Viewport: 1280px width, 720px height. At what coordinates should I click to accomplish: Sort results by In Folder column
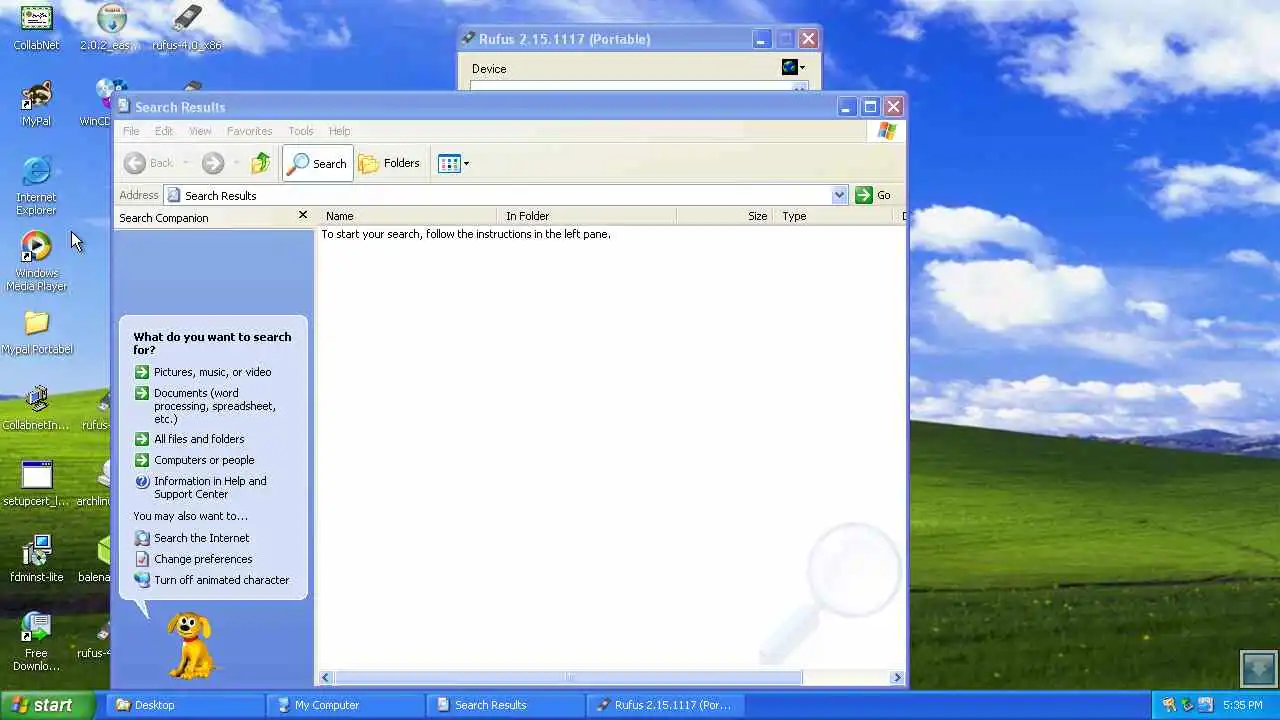[x=586, y=216]
